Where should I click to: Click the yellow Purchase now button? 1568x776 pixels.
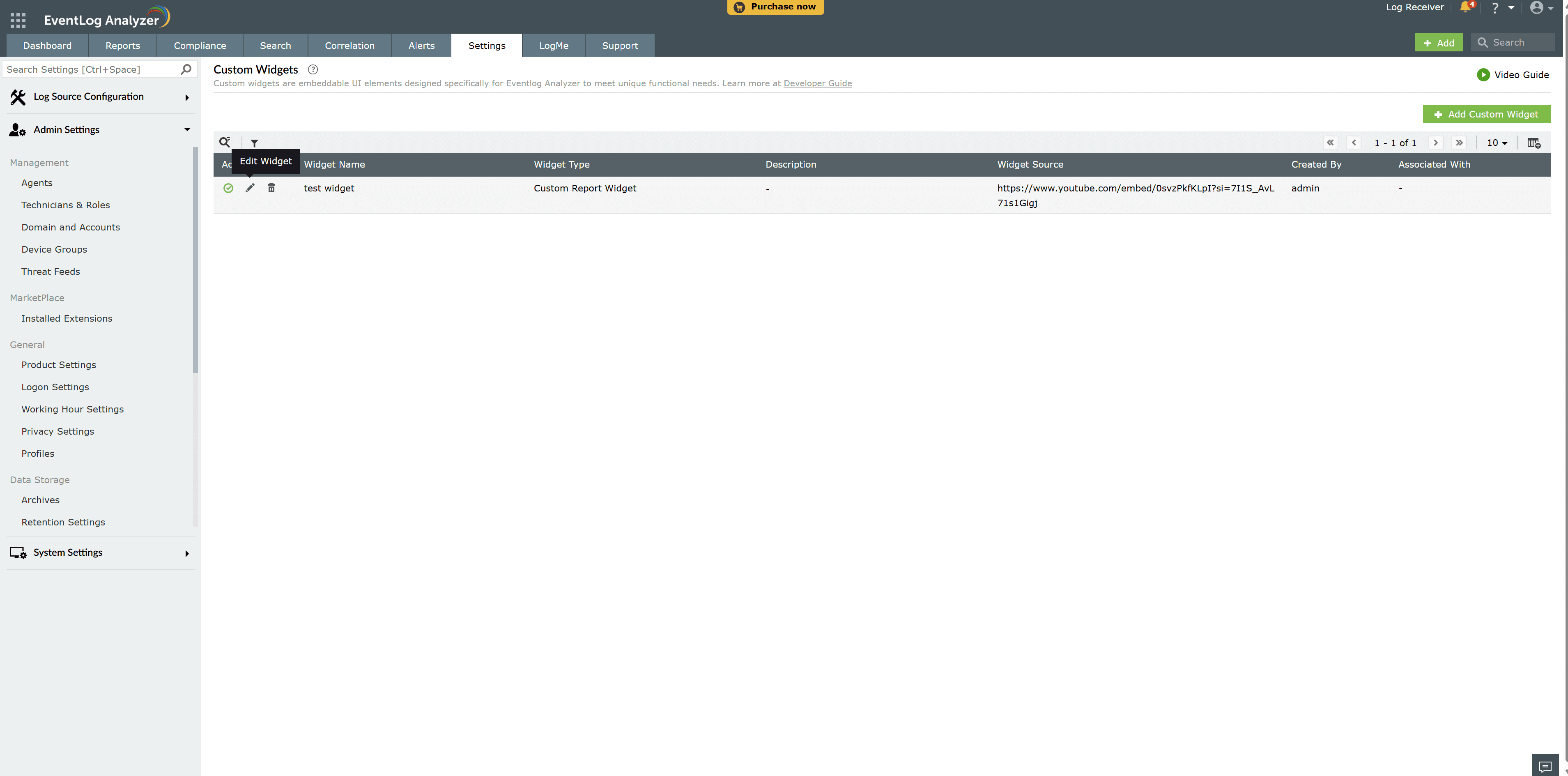click(x=775, y=7)
